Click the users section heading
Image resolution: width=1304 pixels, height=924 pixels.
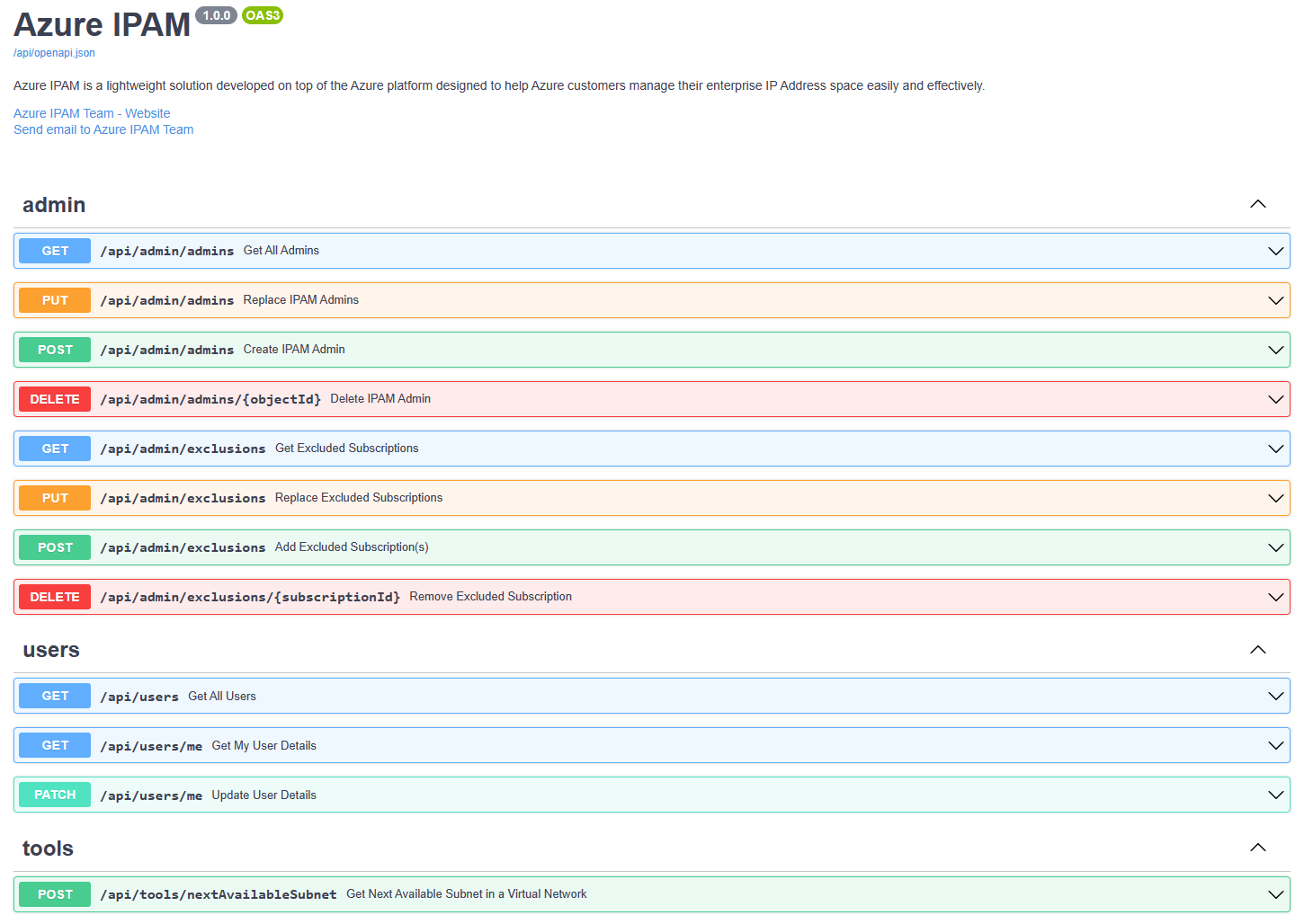point(51,650)
